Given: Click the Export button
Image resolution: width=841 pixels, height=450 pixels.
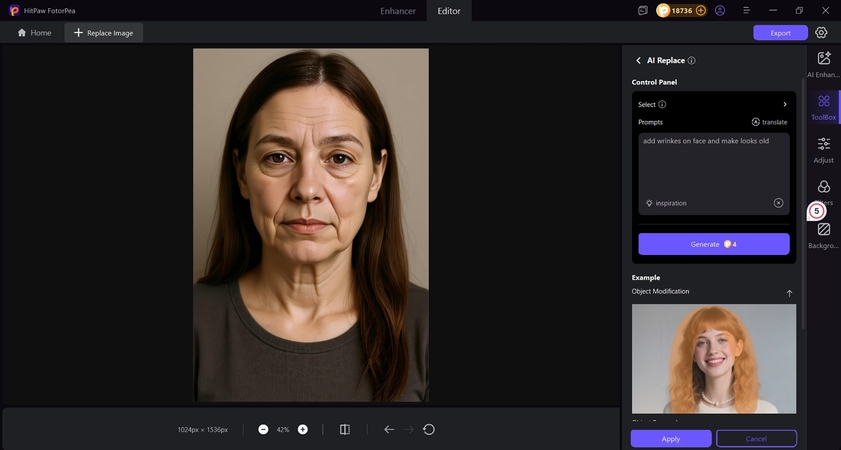Looking at the screenshot, I should pos(780,33).
